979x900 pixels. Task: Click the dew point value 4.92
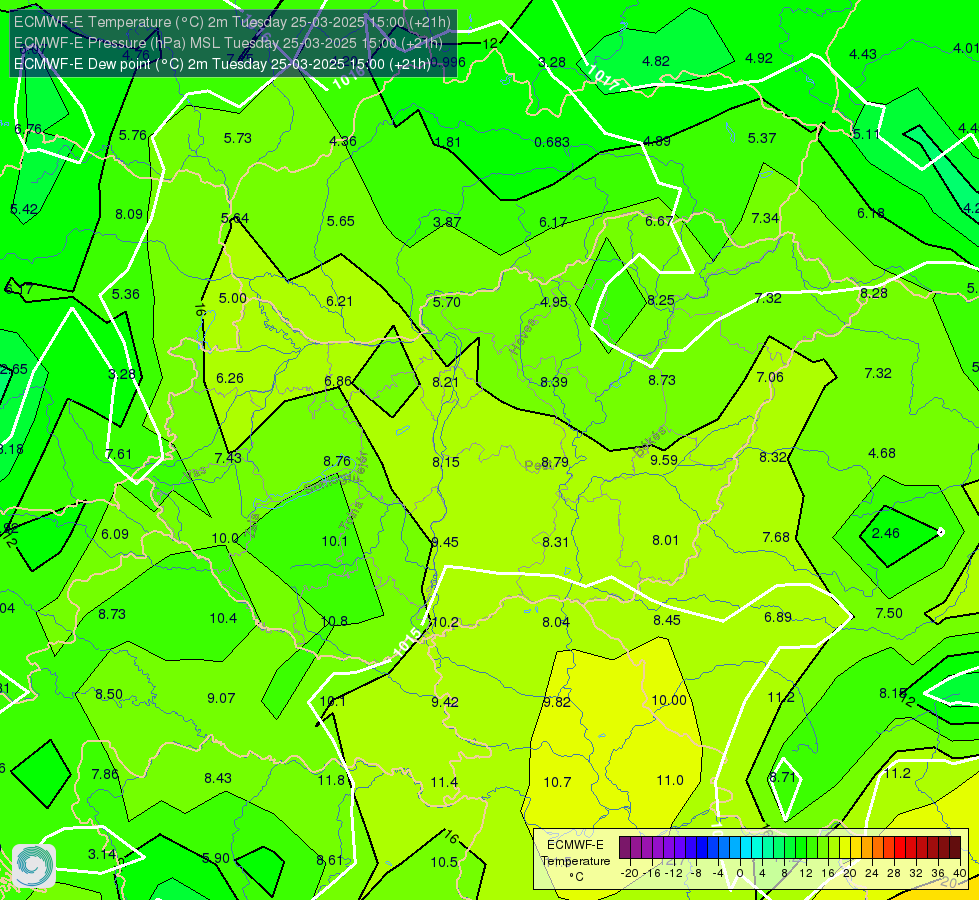(x=759, y=58)
